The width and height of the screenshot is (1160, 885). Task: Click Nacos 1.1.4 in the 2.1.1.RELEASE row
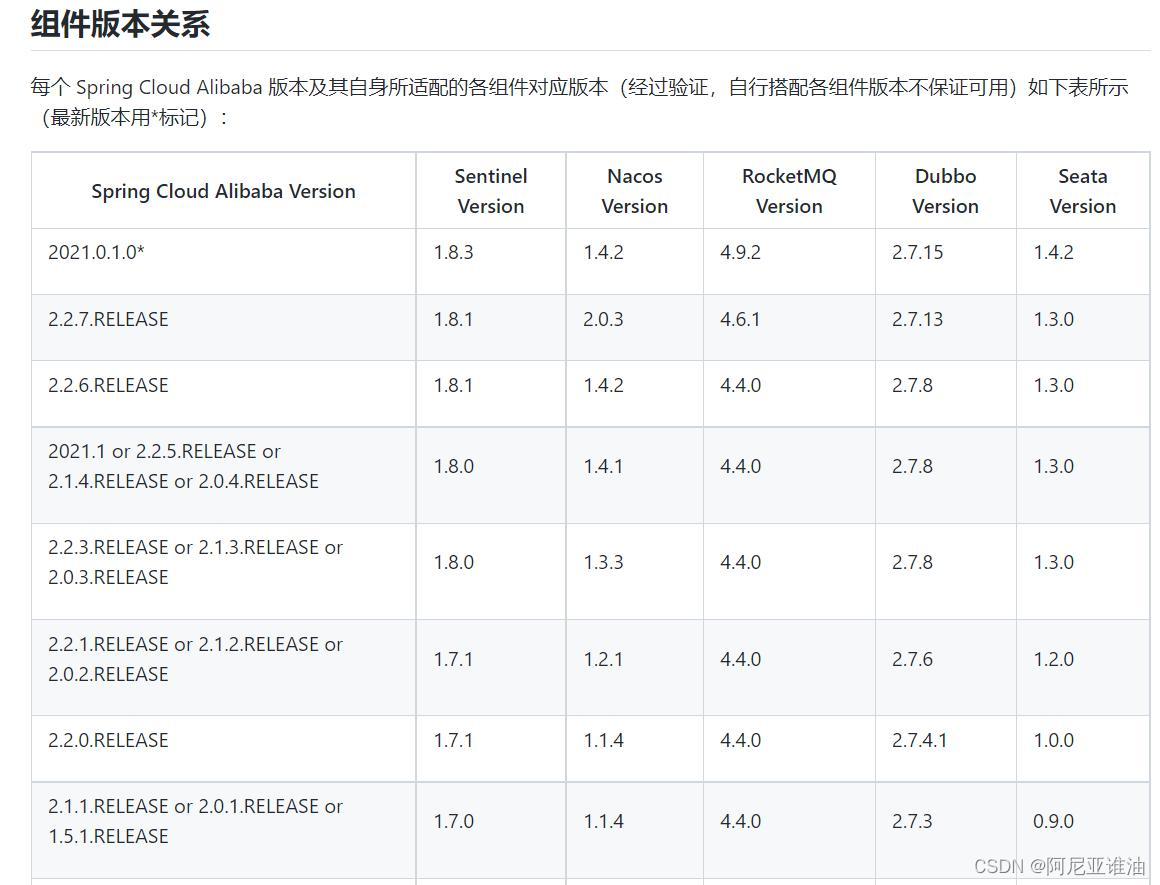pyautogui.click(x=603, y=821)
